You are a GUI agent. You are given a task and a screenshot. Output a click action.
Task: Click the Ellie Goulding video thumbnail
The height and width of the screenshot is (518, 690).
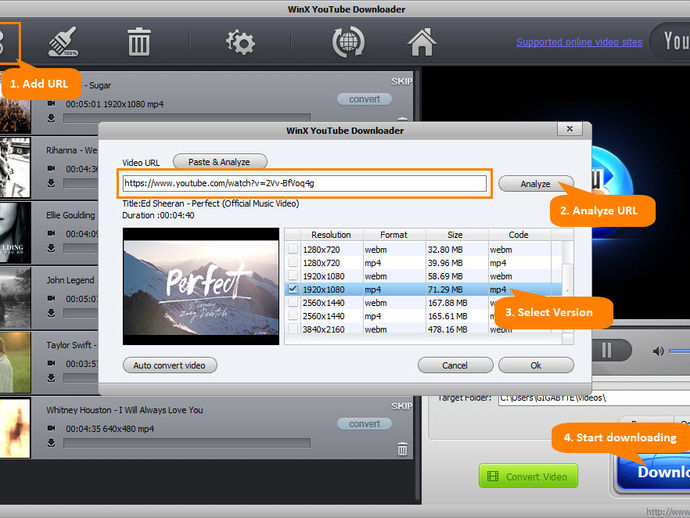click(x=15, y=233)
